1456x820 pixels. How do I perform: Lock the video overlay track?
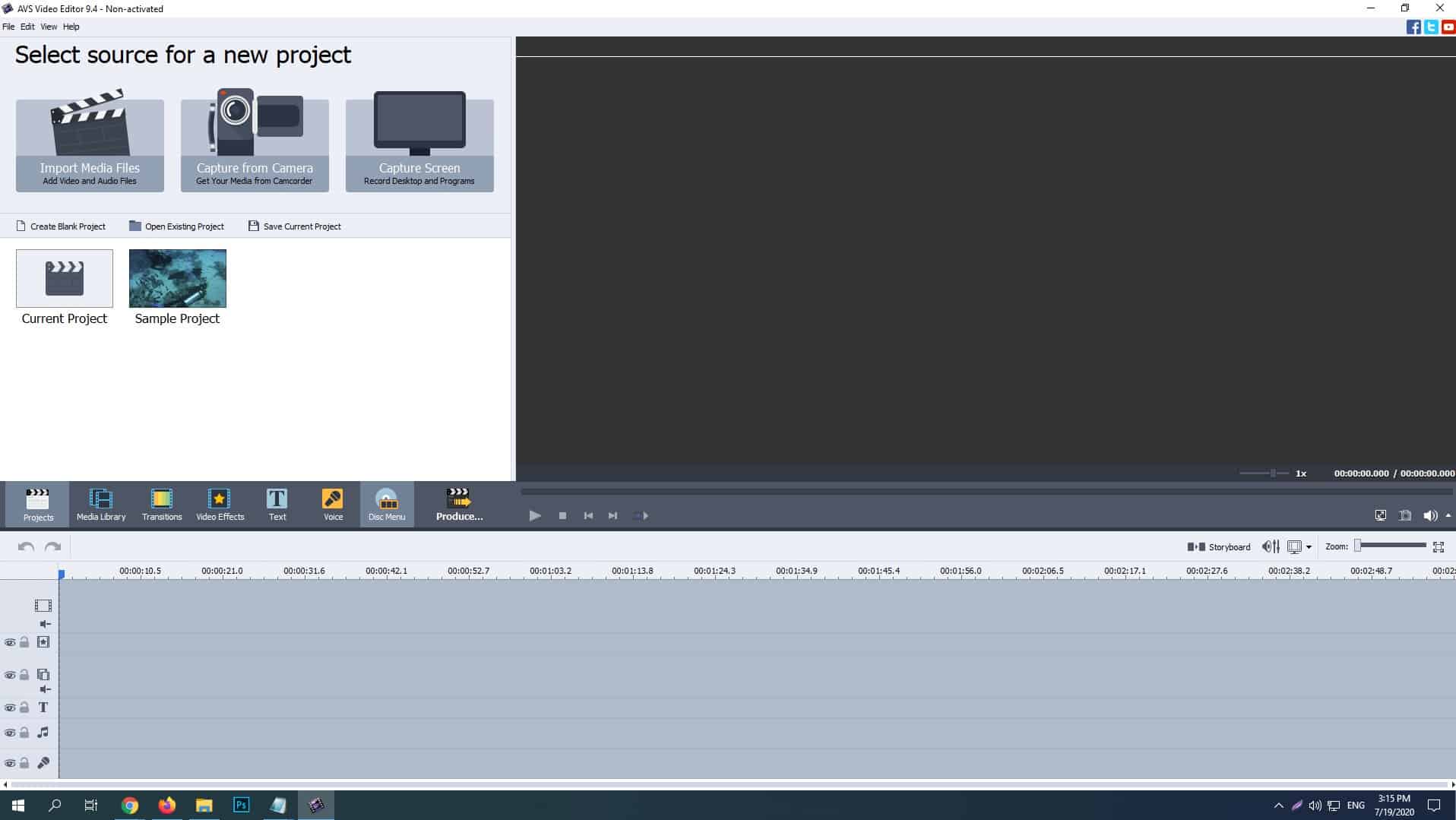click(x=24, y=675)
